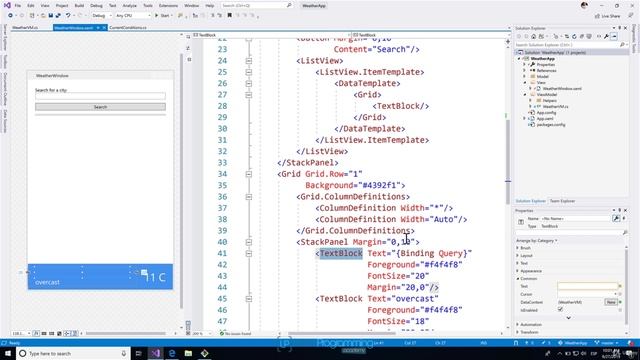
Task: Open Task View from the taskbar
Action: pos(138,353)
